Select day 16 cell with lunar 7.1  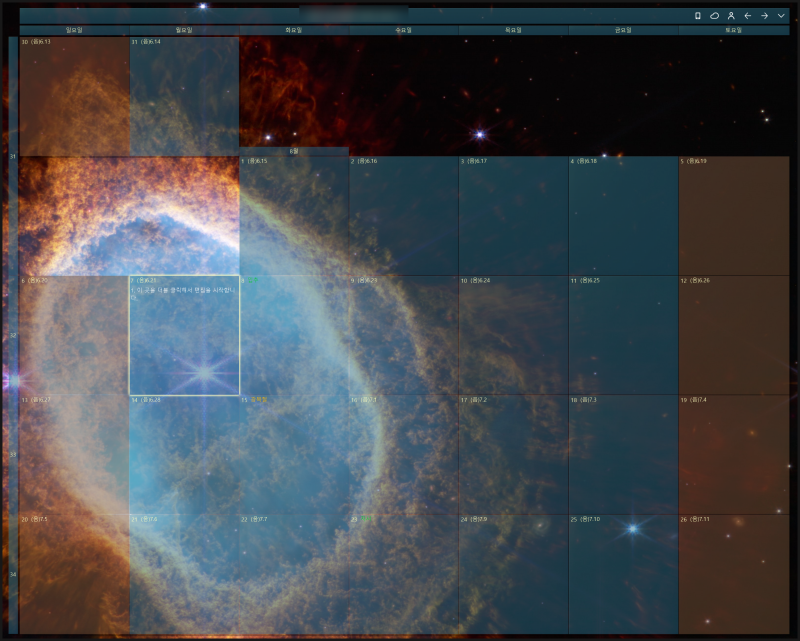(404, 455)
